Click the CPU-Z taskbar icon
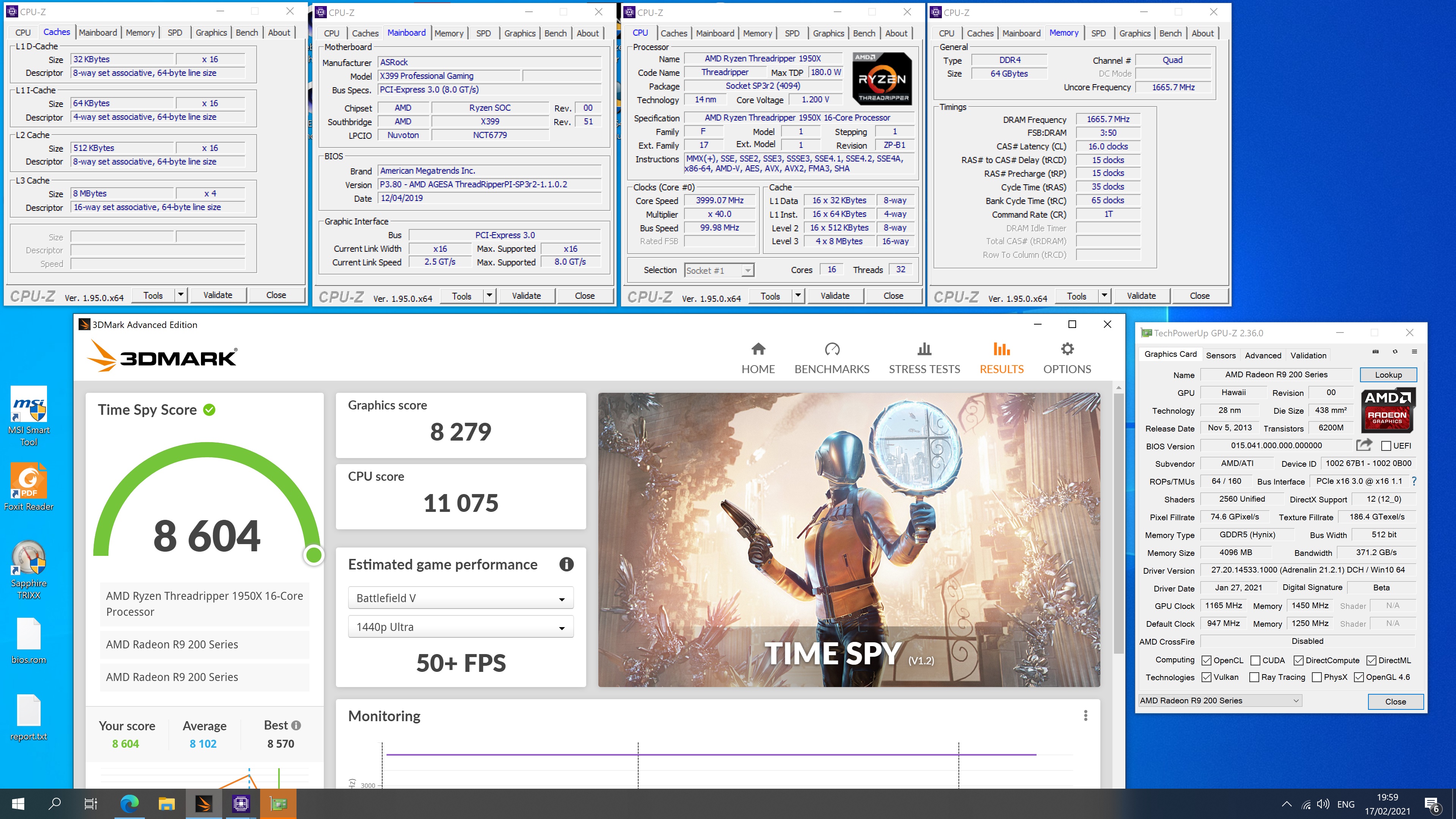1456x819 pixels. [241, 804]
